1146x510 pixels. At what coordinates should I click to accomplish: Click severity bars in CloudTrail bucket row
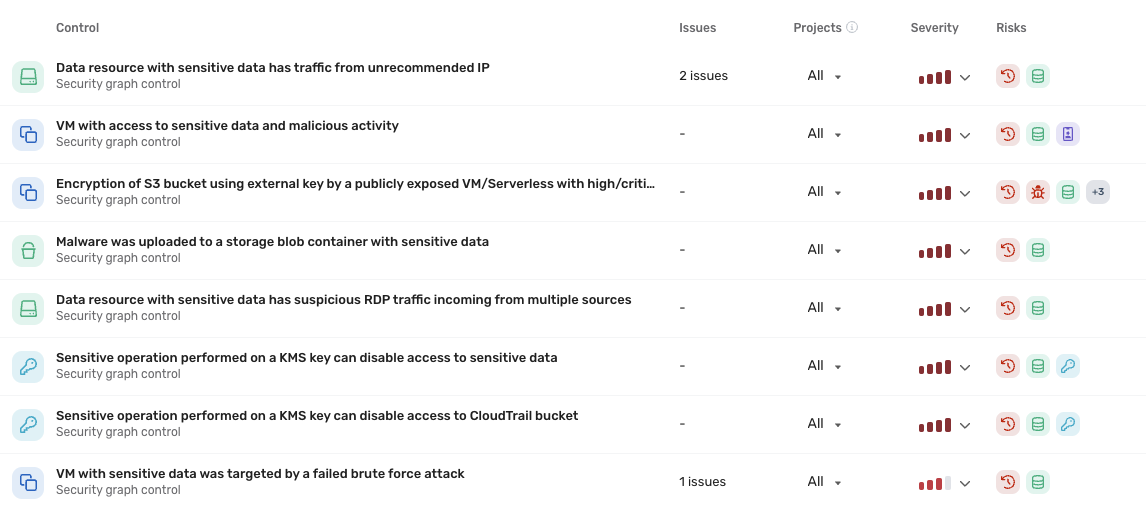[935, 425]
